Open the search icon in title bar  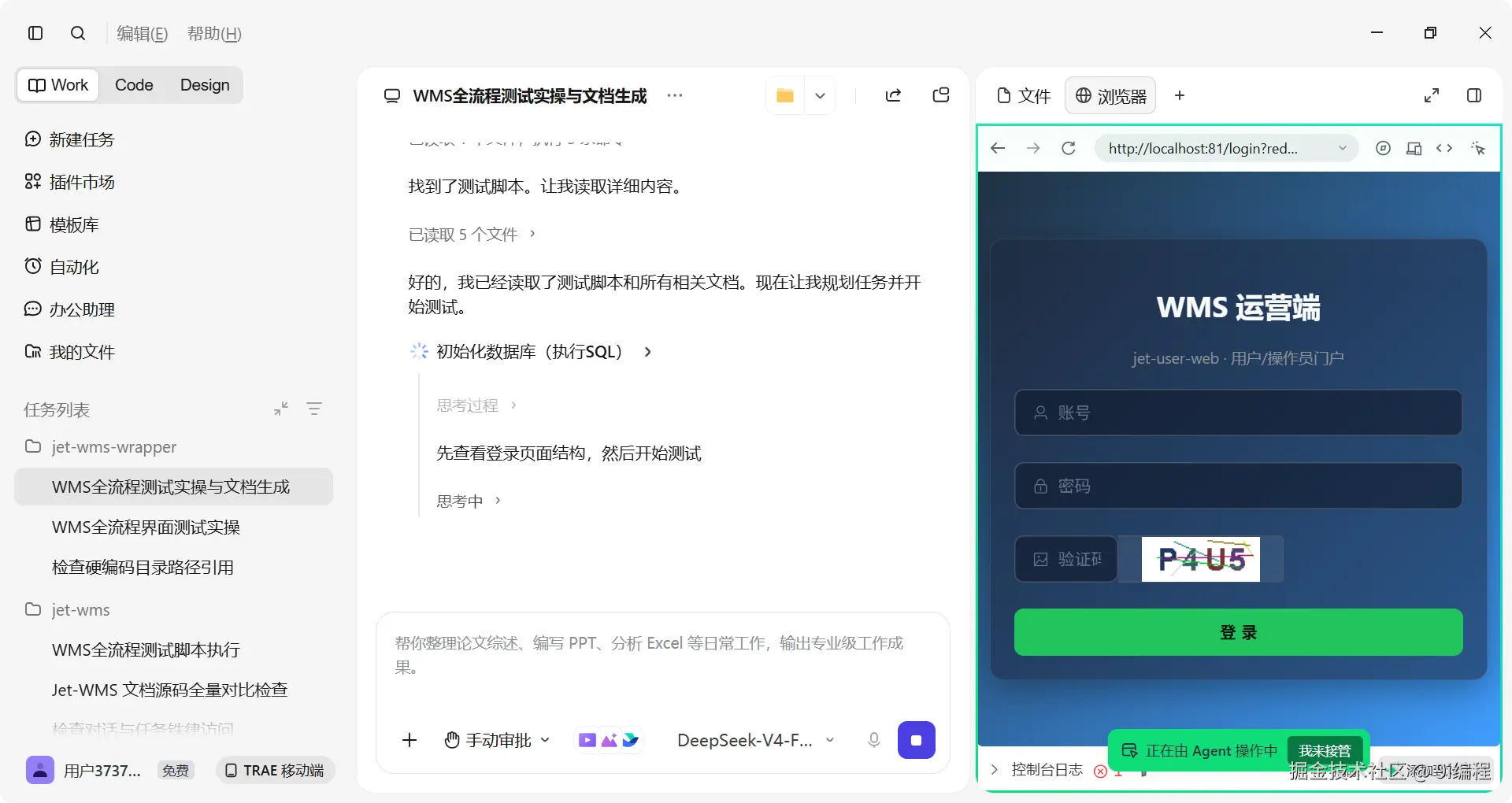77,33
